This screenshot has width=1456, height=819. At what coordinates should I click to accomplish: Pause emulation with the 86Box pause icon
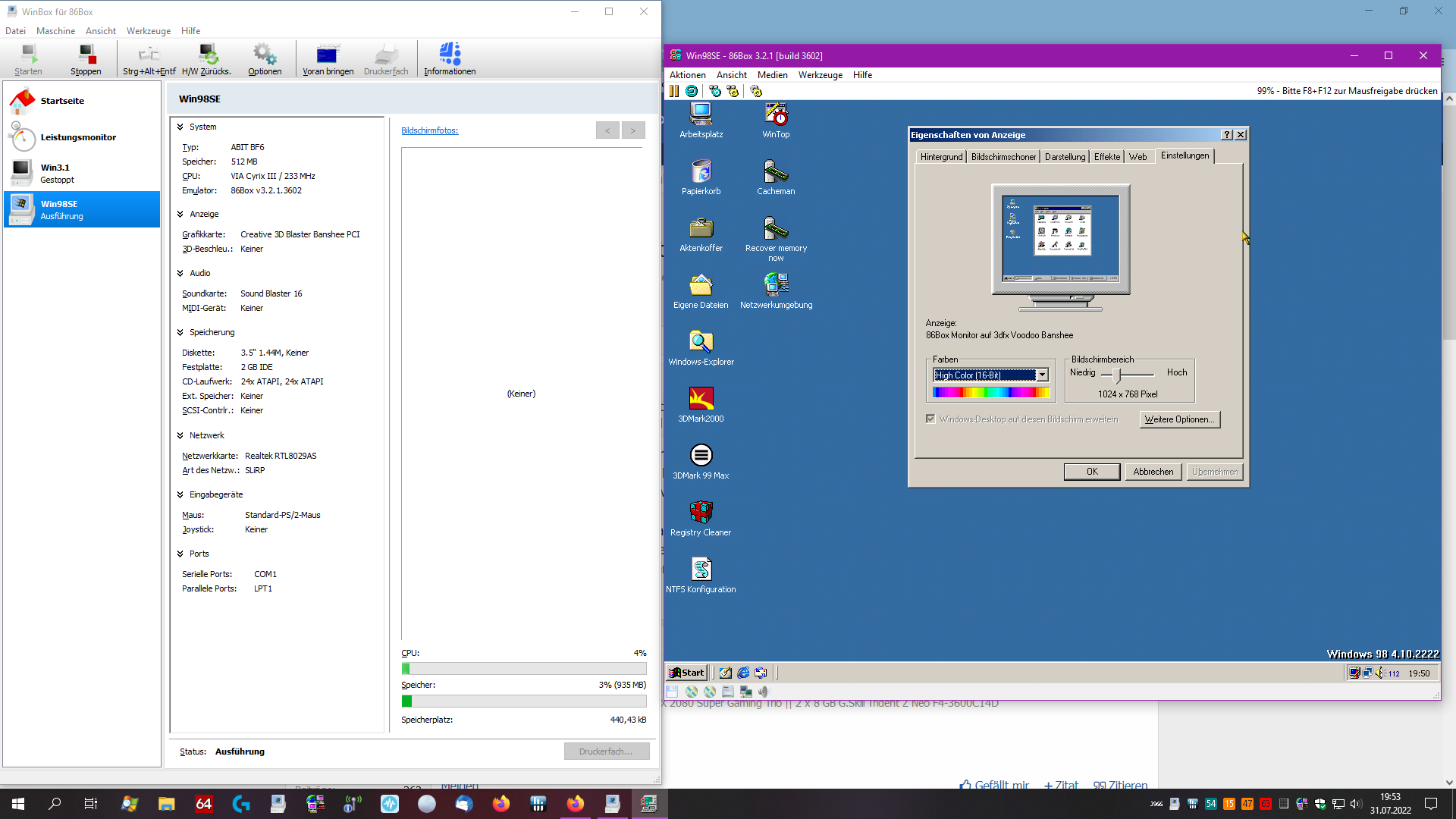point(673,91)
